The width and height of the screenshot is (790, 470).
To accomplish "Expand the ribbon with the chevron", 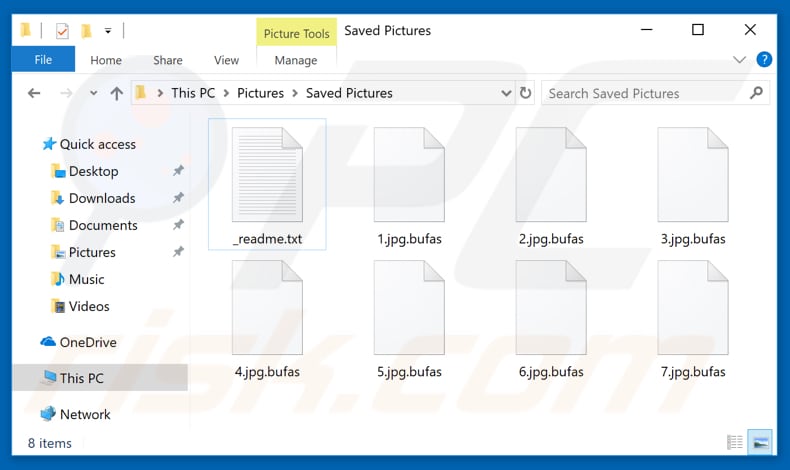I will point(739,60).
